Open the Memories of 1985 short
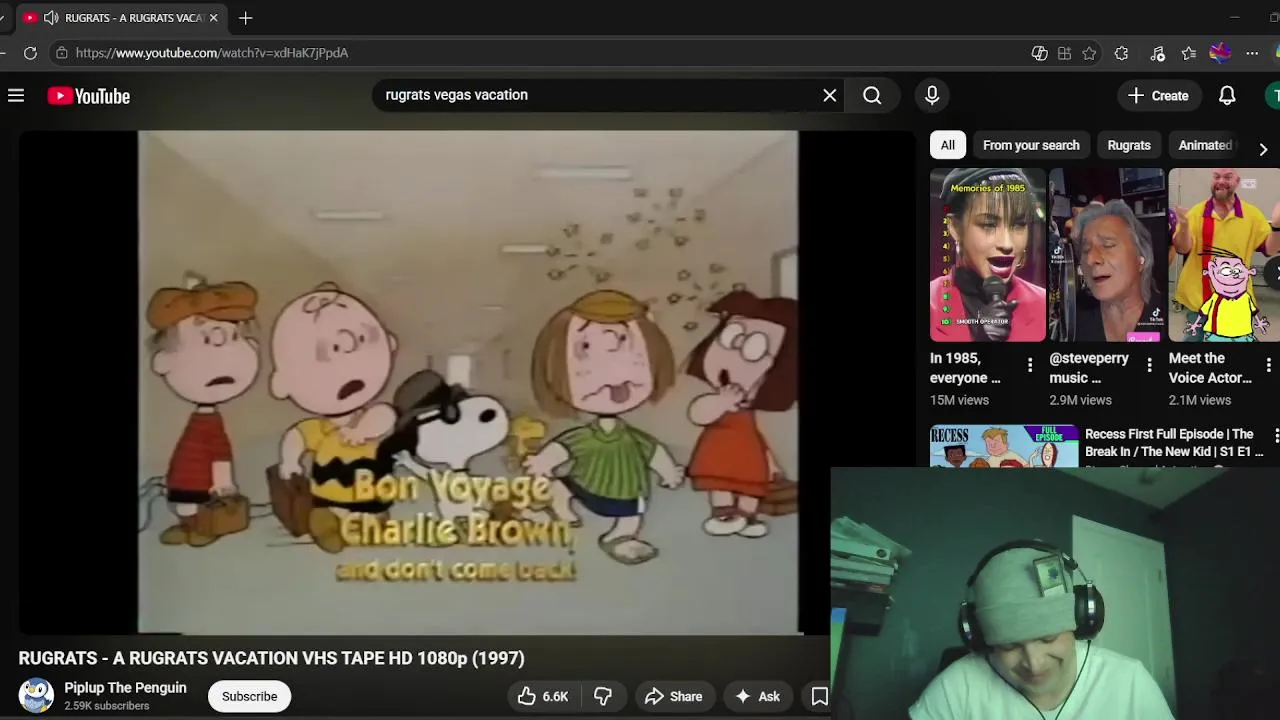Image resolution: width=1280 pixels, height=720 pixels. tap(987, 255)
